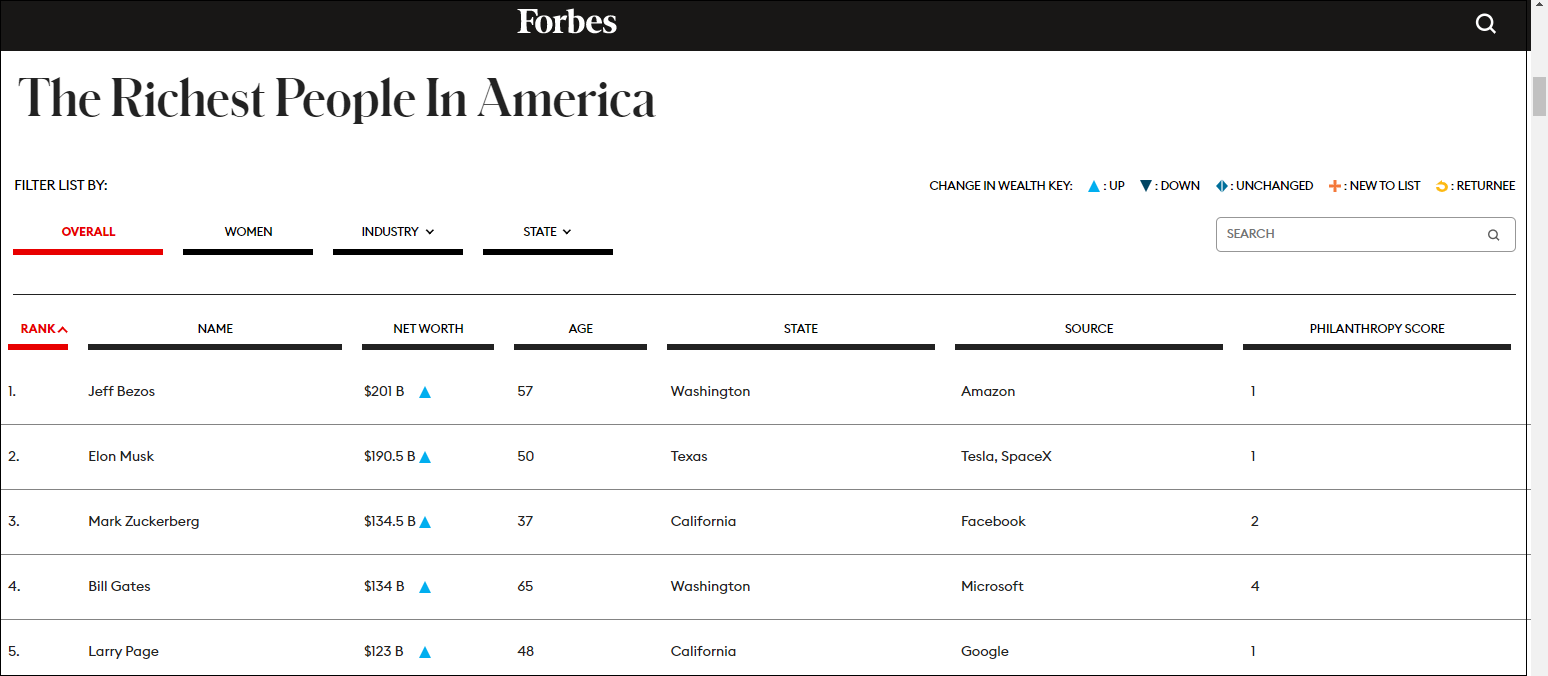Sort the list by Net Worth column
The height and width of the screenshot is (676, 1548).
428,329
